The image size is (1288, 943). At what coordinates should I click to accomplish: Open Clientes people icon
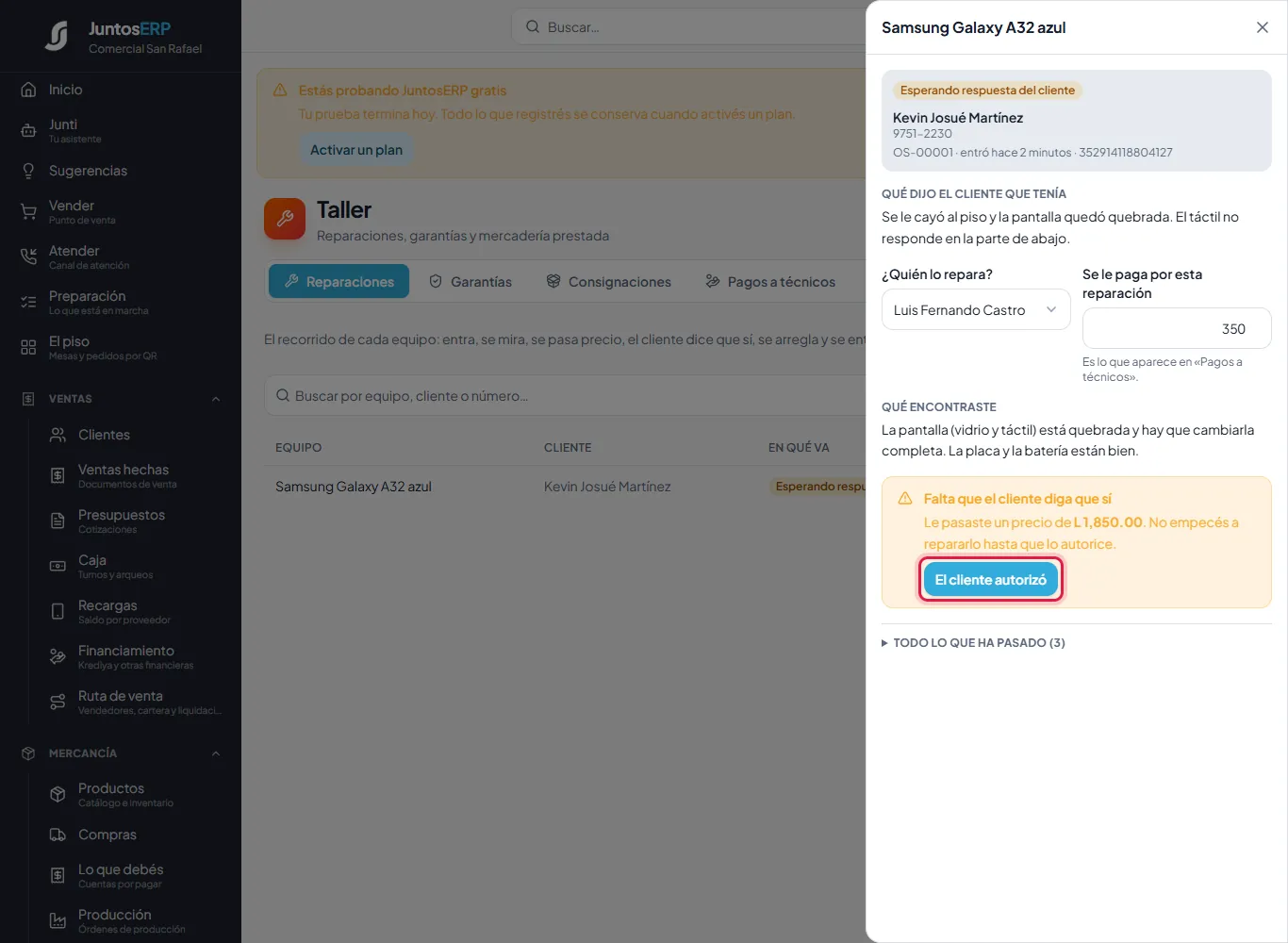(x=58, y=435)
